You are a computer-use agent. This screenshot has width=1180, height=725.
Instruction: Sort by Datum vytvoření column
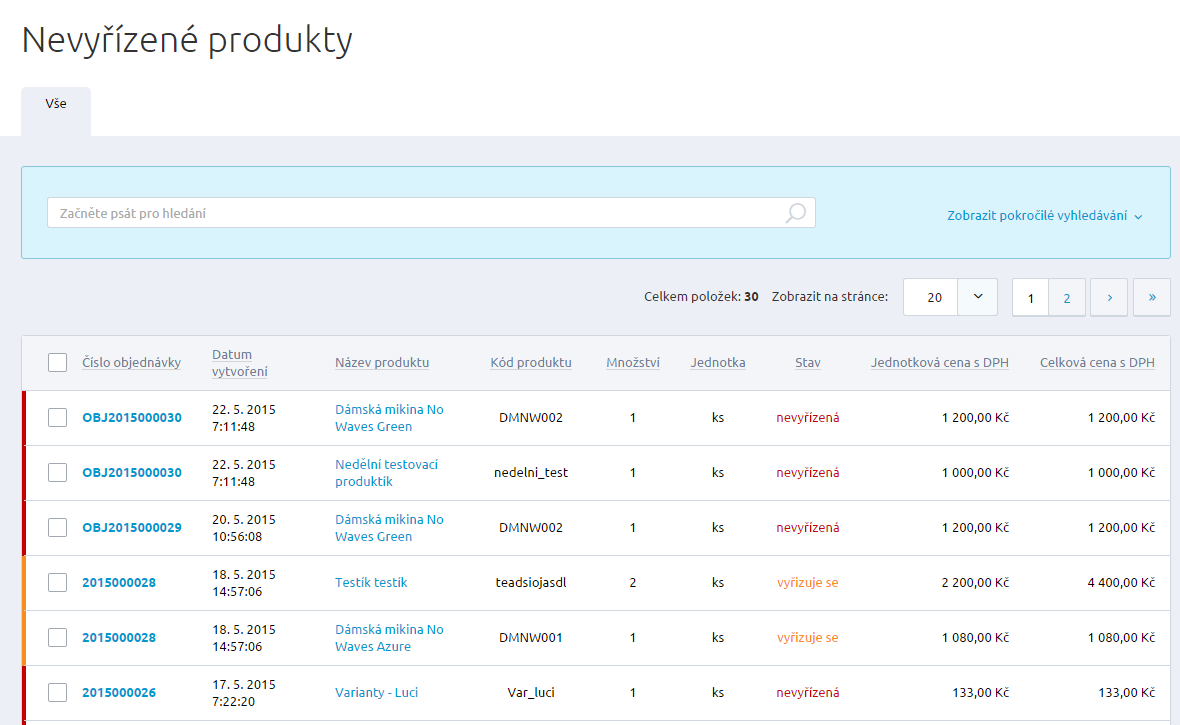pyautogui.click(x=239, y=363)
